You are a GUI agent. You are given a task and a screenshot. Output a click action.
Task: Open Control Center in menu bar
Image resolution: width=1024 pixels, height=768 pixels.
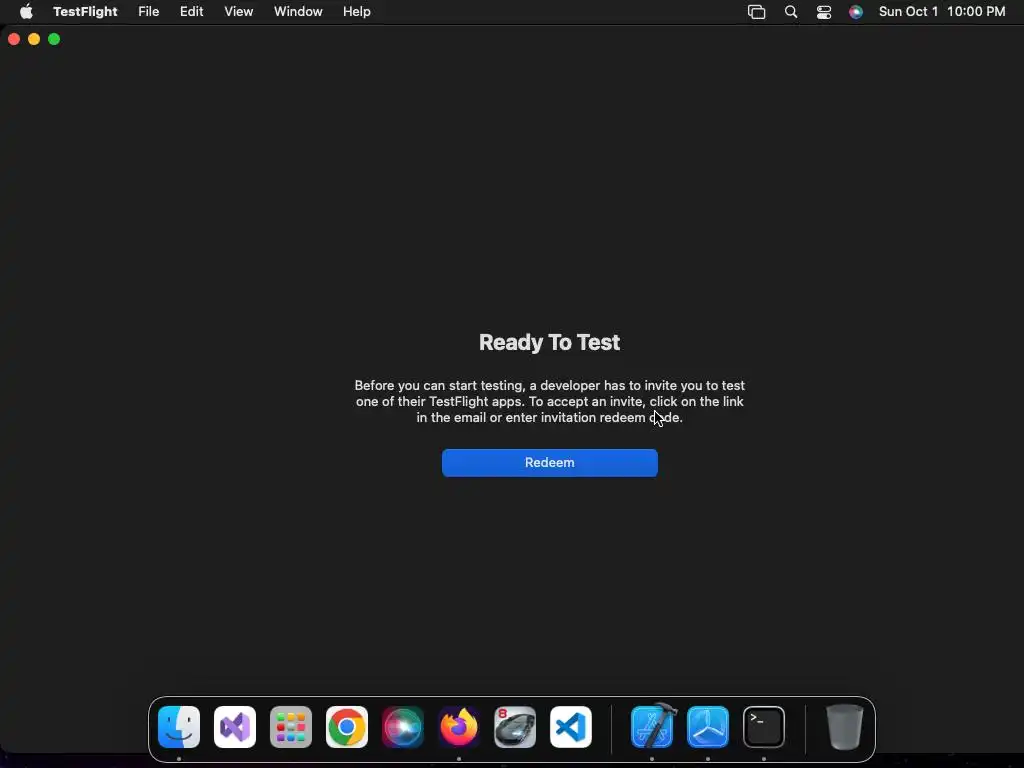(824, 12)
